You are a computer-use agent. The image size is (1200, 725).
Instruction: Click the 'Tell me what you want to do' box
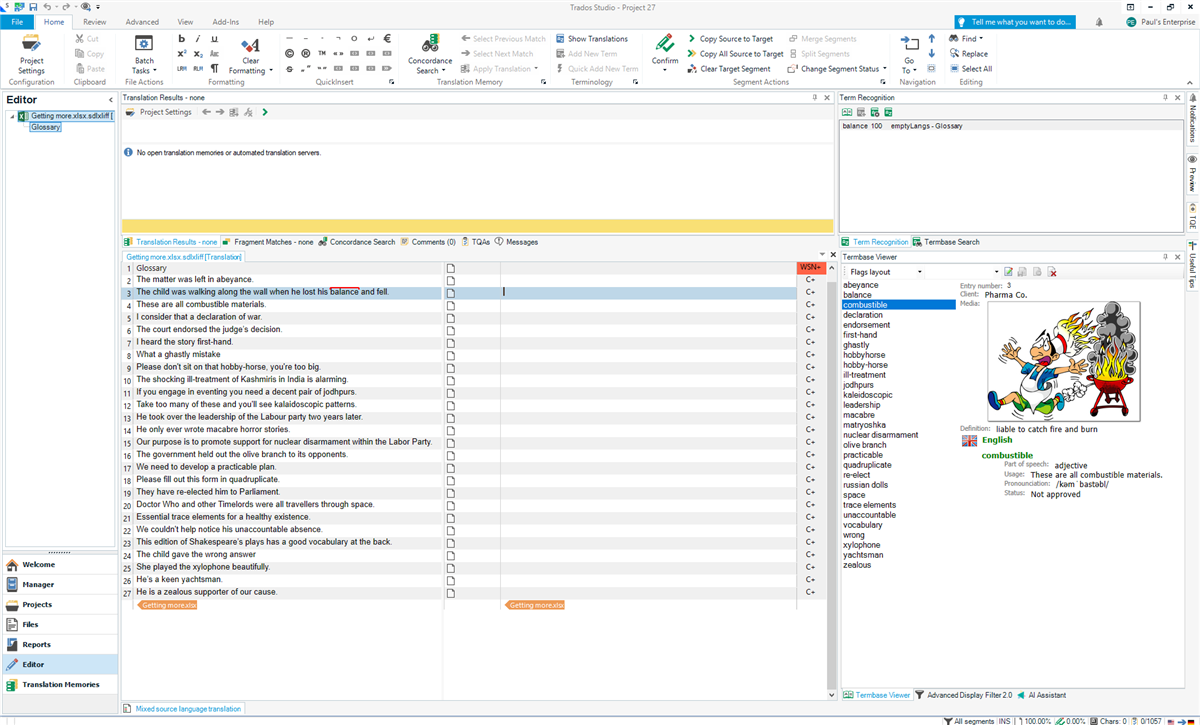pyautogui.click(x=1015, y=21)
